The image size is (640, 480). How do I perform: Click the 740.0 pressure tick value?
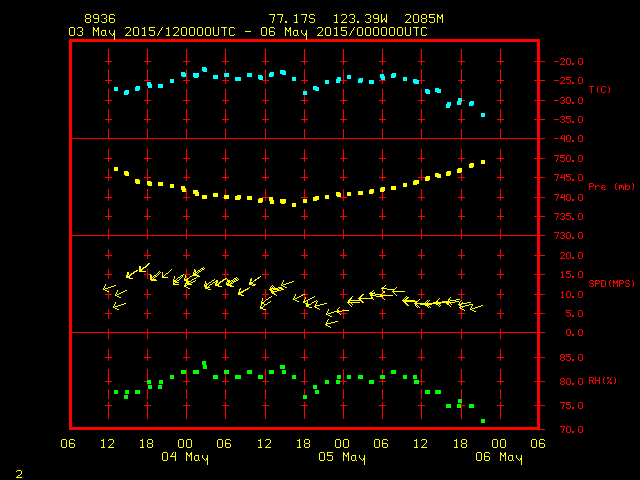(x=569, y=198)
